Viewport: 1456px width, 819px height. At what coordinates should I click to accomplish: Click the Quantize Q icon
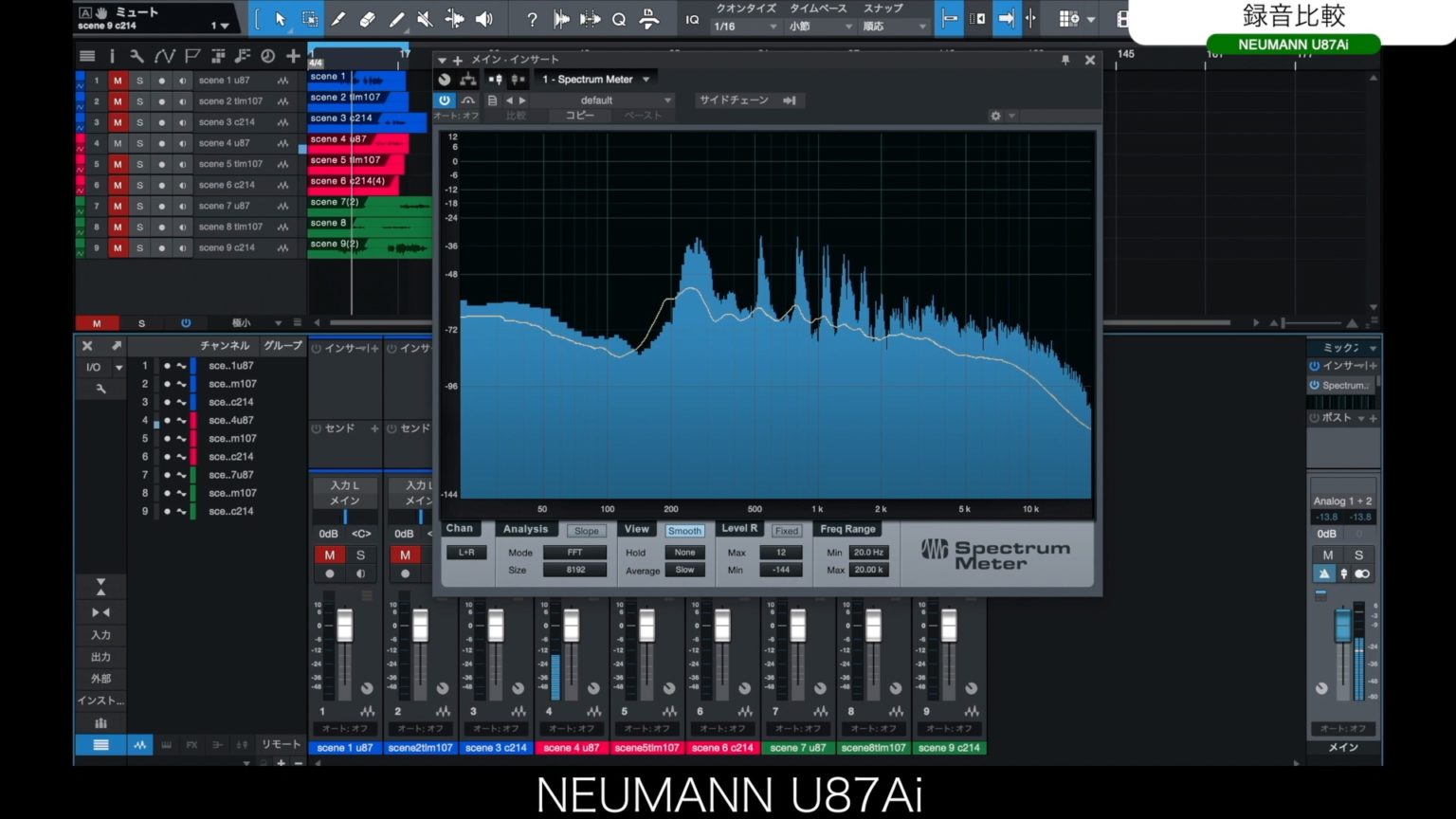tap(618, 20)
